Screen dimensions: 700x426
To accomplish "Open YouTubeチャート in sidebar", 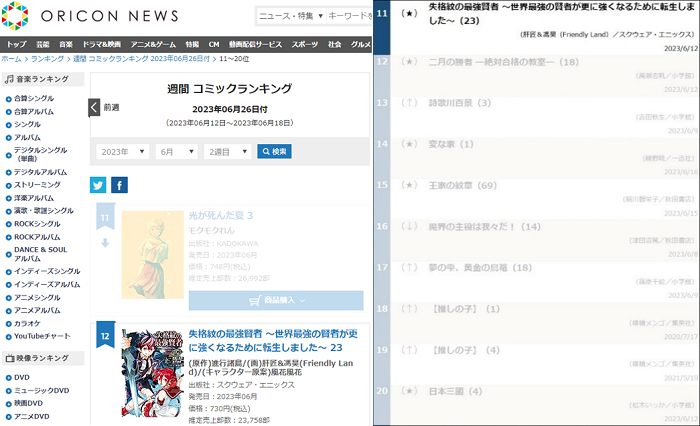I will pos(42,336).
